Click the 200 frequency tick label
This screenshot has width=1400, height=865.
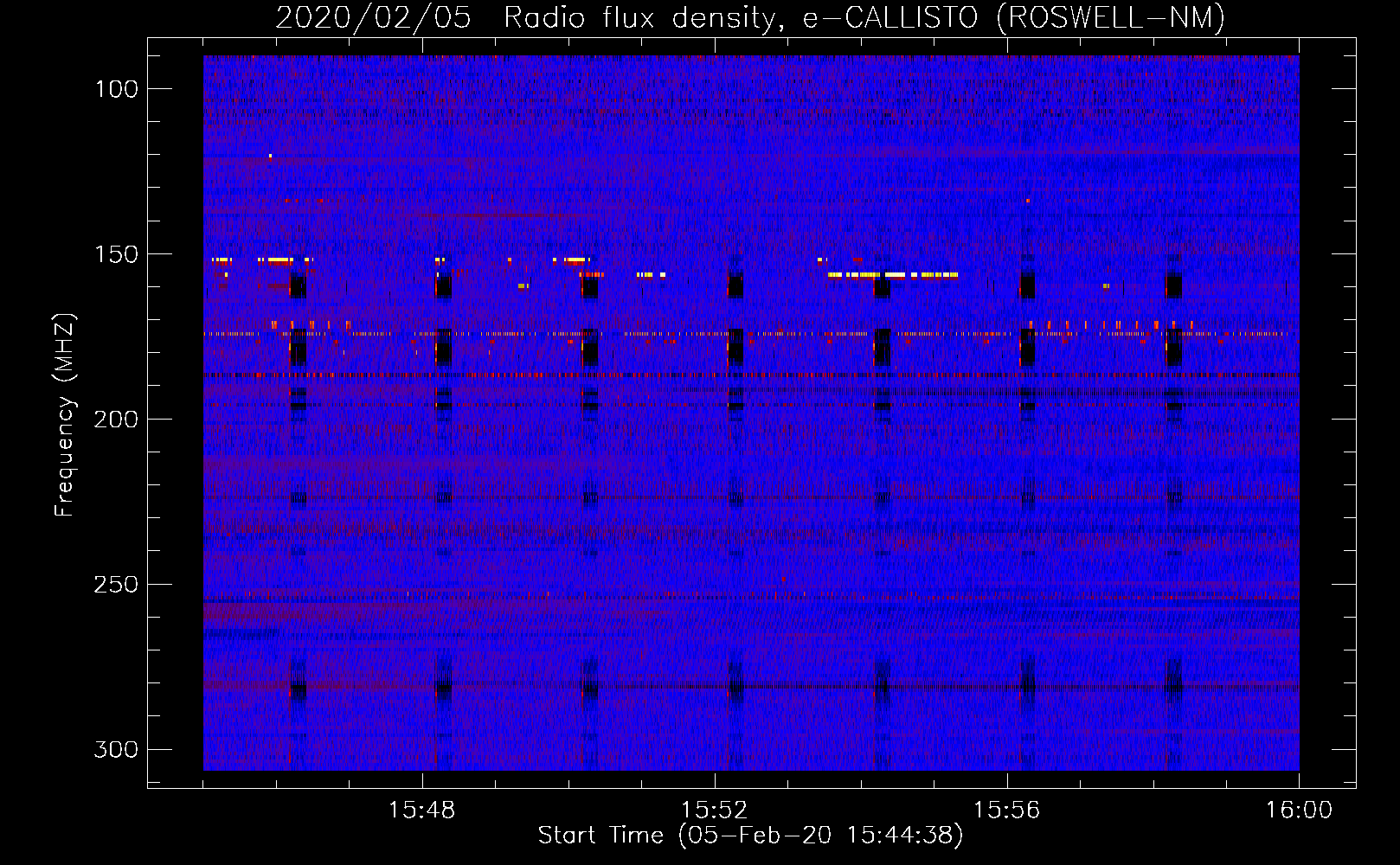[x=115, y=420]
